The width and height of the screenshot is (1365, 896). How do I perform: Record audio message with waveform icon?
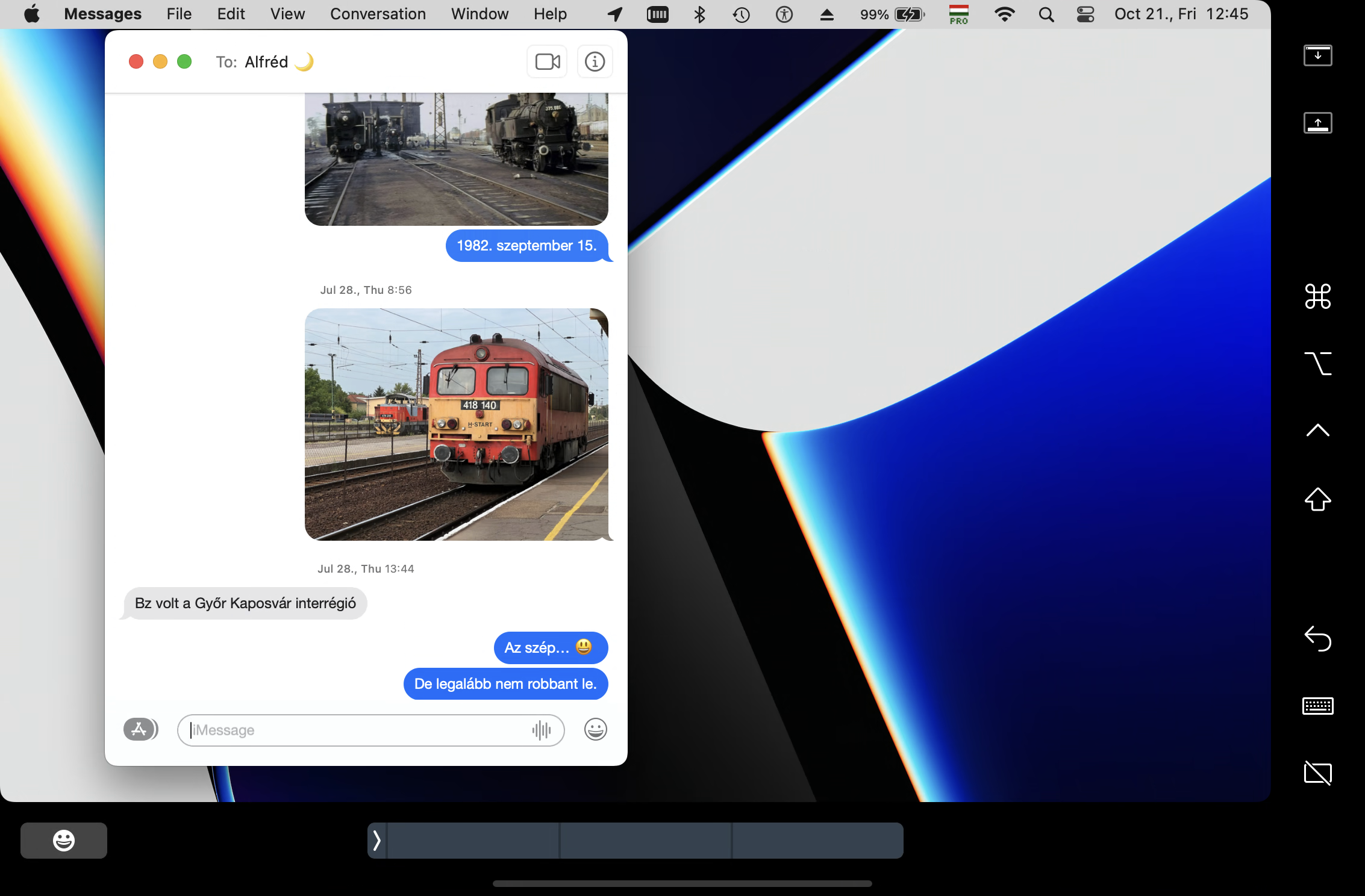[x=541, y=730]
